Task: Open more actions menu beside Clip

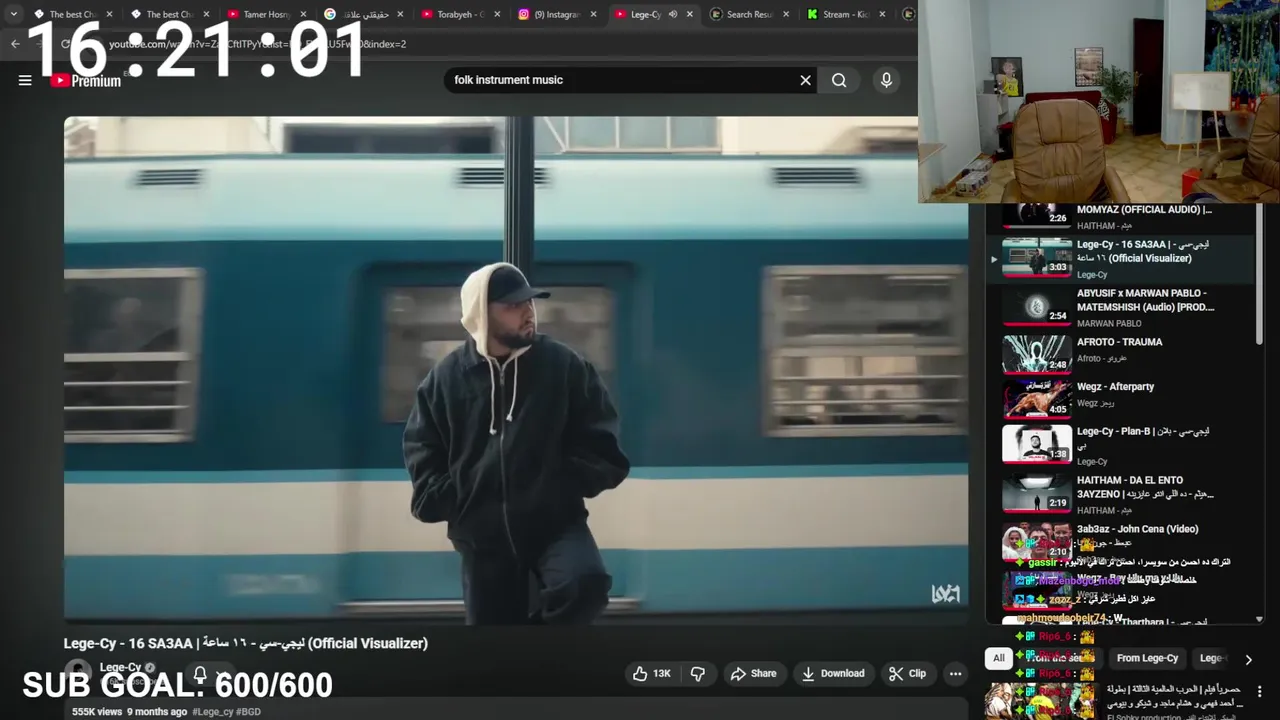Action: click(955, 674)
